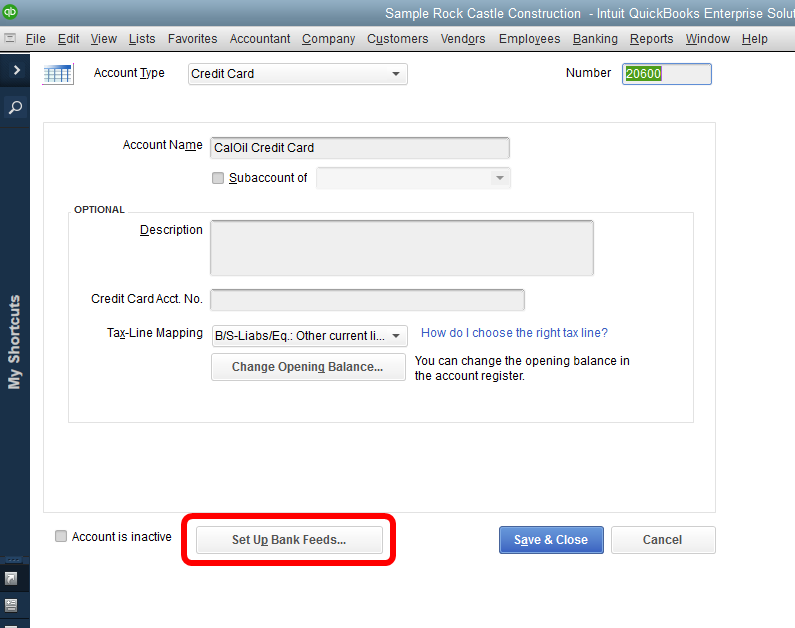Click into the Description text box
The image size is (795, 628).
coord(402,248)
